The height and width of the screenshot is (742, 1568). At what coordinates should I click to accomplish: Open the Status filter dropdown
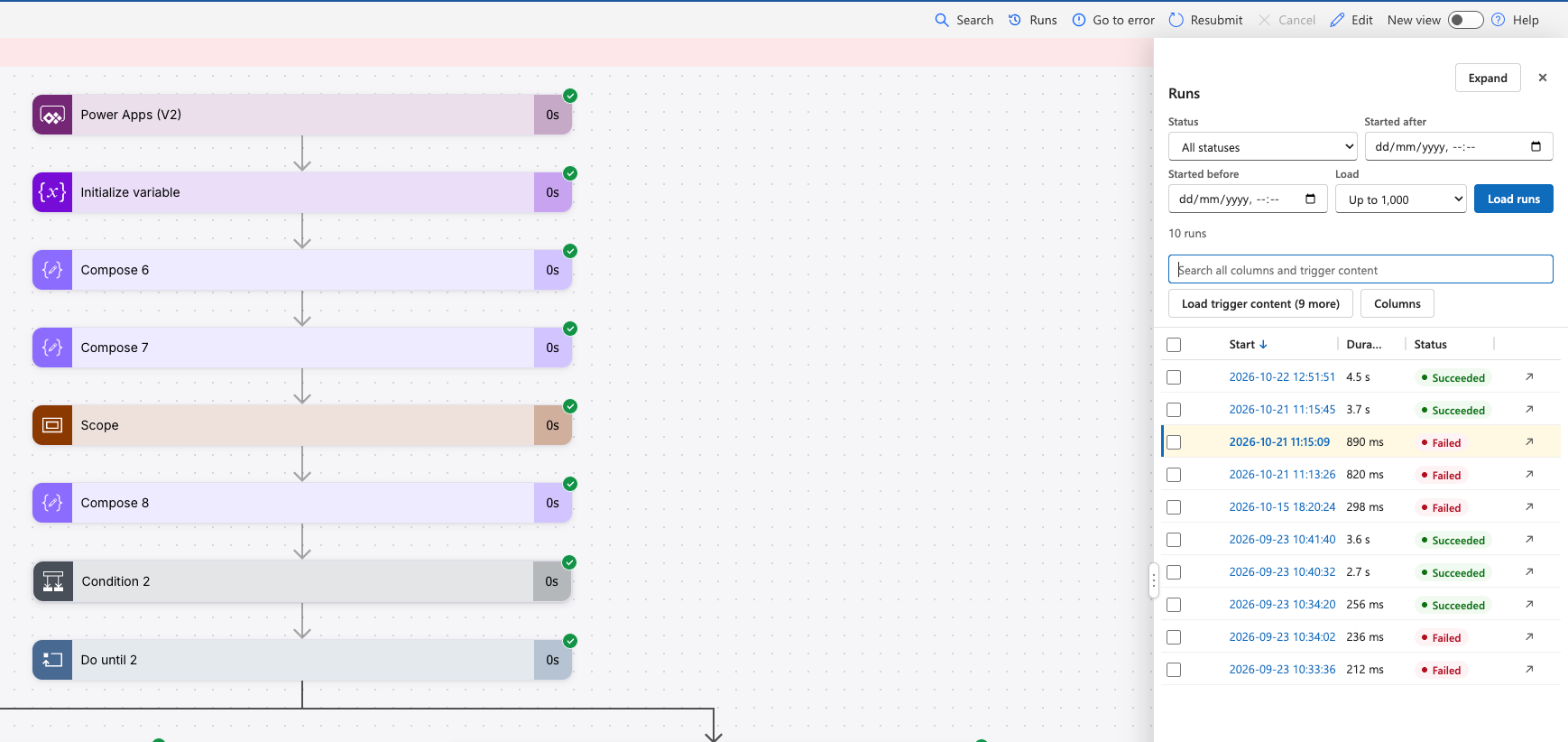click(1263, 147)
